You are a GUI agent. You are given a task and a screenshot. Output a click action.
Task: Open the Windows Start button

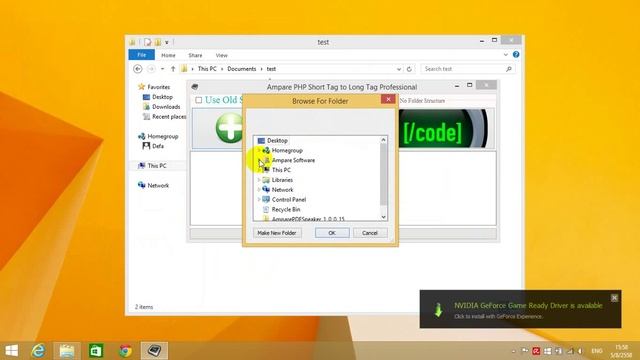point(11,351)
